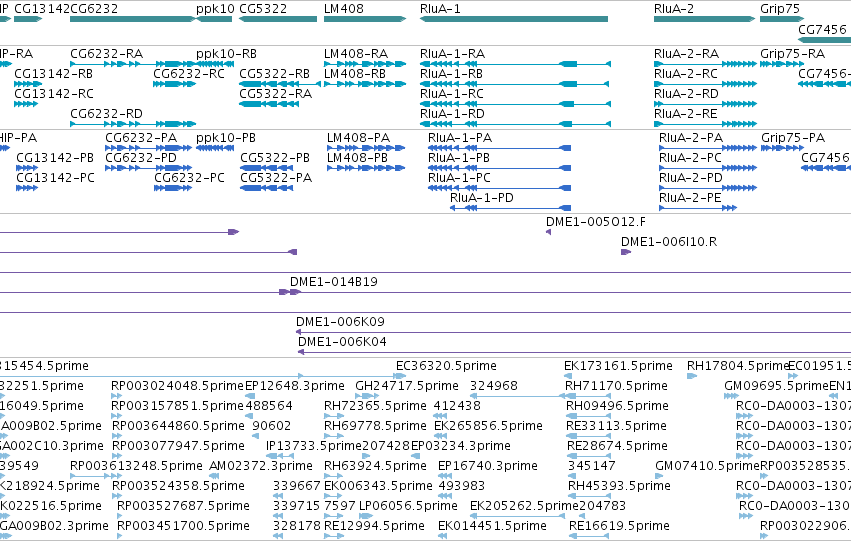The height and width of the screenshot is (541, 851).
Task: Select transcript CG13142-RC
Action: click(x=26, y=104)
